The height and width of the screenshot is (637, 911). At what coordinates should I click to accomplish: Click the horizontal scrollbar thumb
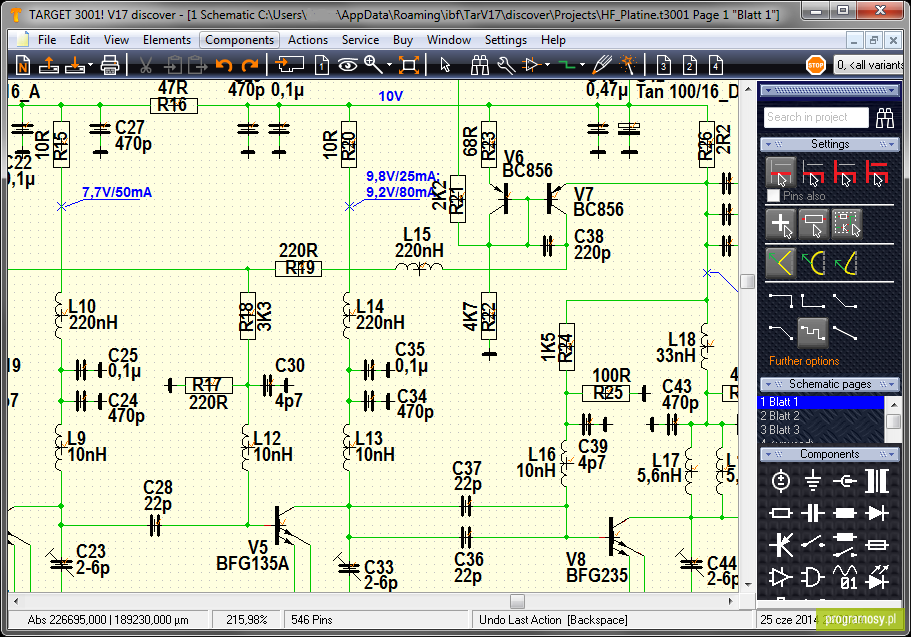coord(517,601)
